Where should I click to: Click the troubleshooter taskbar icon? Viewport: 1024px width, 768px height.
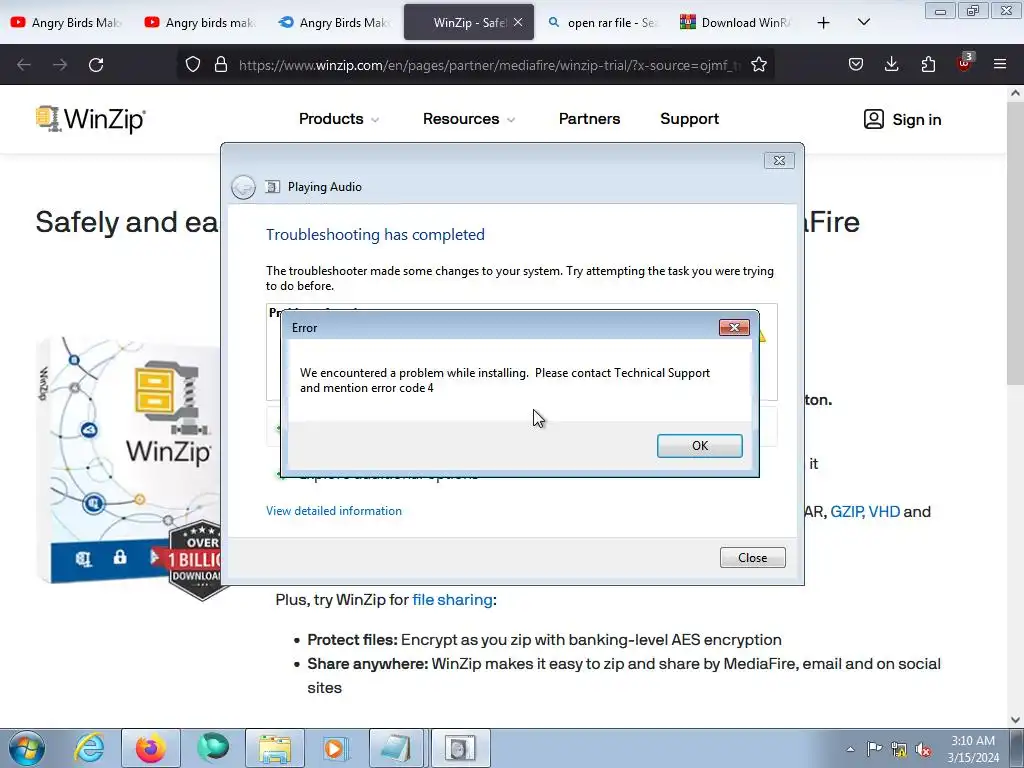pos(460,748)
